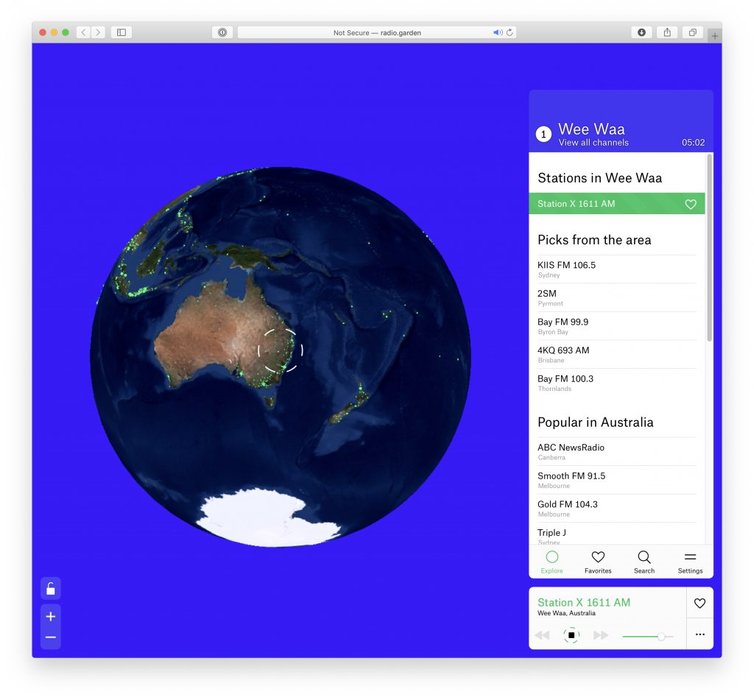754x700 pixels.
Task: Click the station panel scrollbar
Action: coord(709,248)
